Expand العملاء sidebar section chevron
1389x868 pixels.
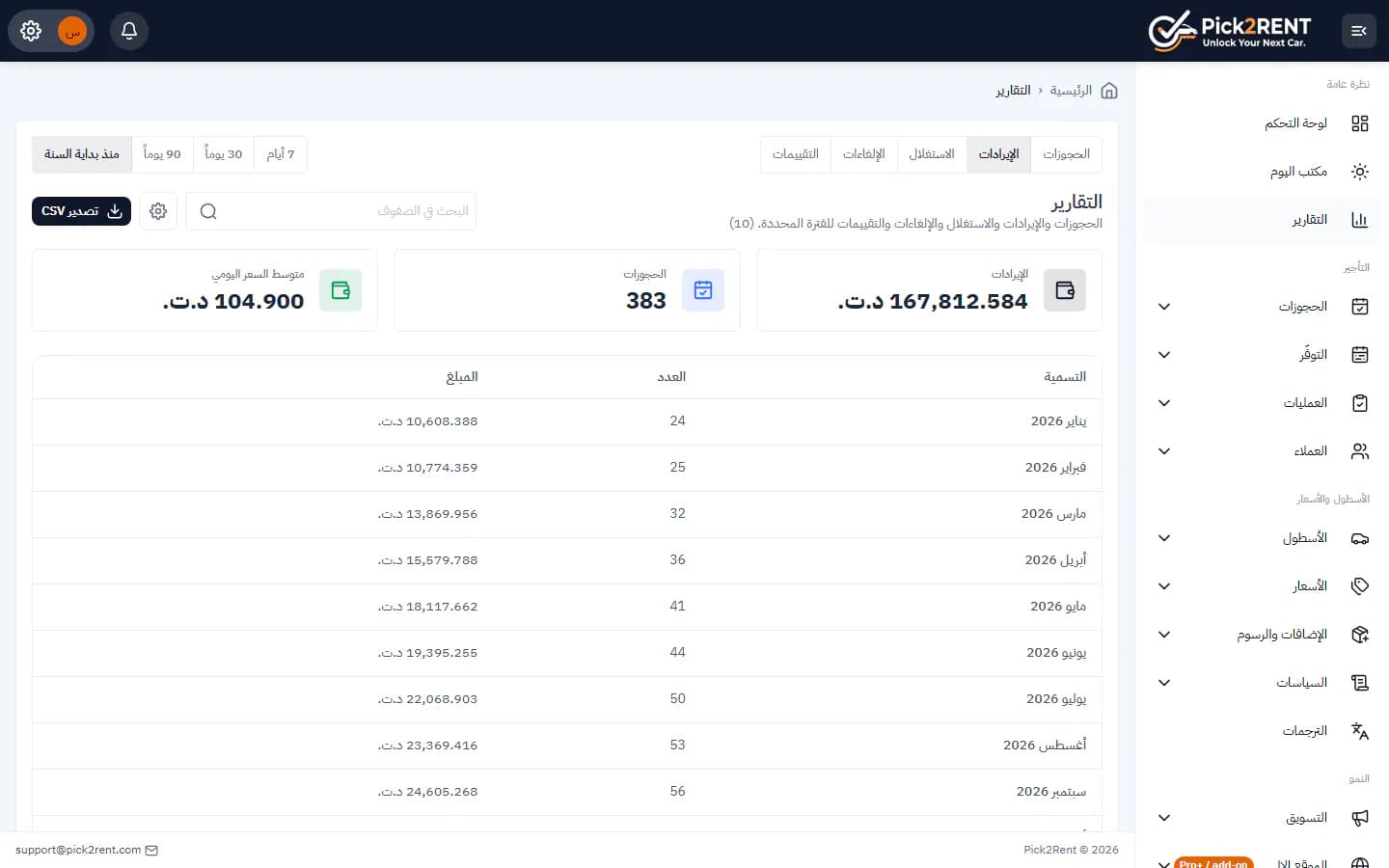(x=1164, y=451)
